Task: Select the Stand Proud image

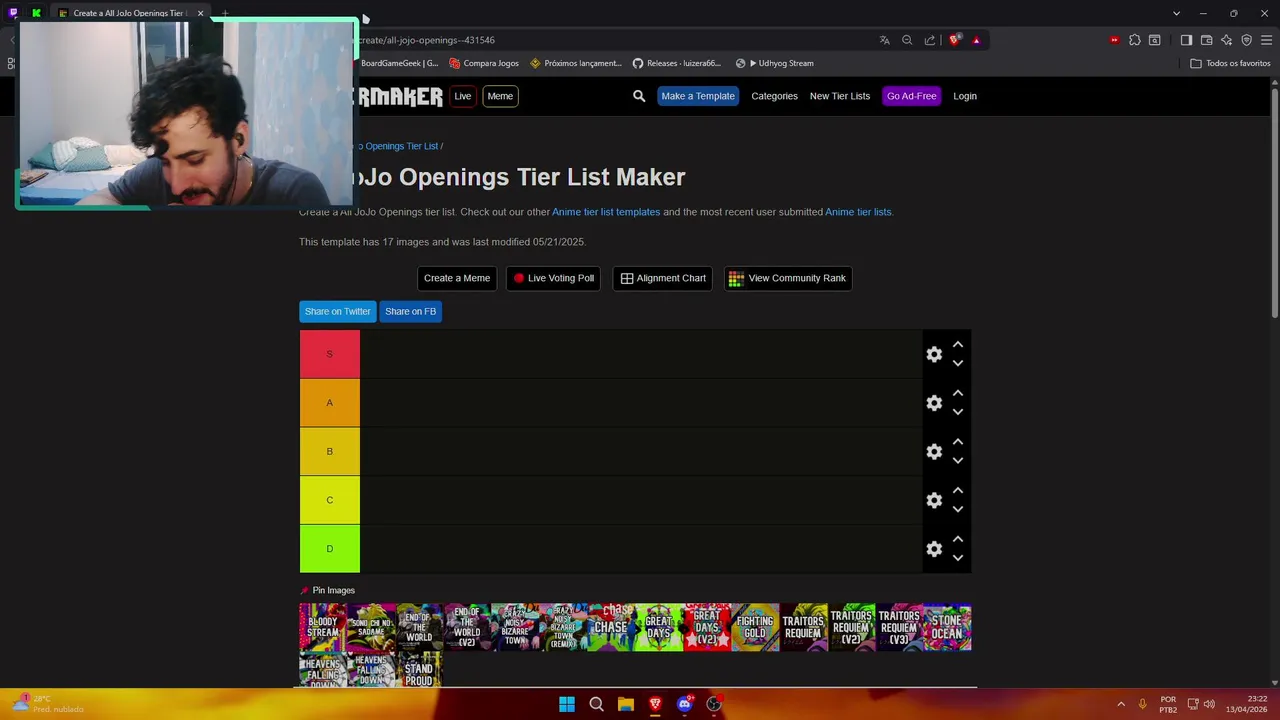Action: click(x=419, y=669)
